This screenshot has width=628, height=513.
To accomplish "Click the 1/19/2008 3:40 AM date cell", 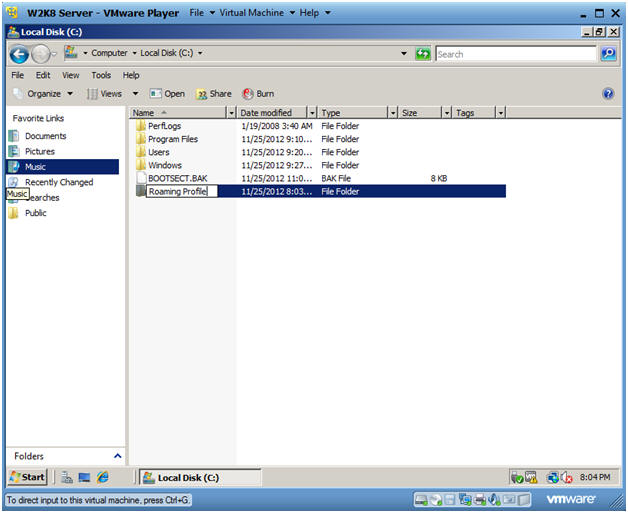I will point(277,126).
